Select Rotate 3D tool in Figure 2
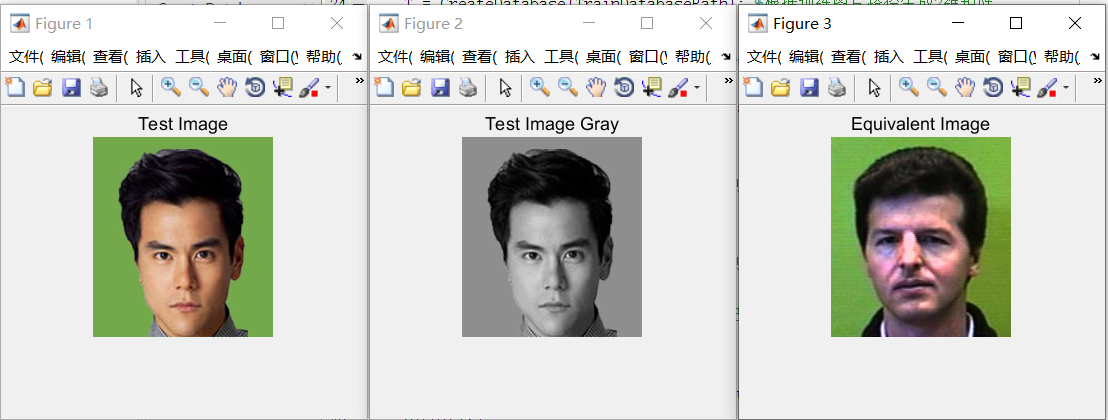This screenshot has width=1108, height=420. [x=623, y=88]
